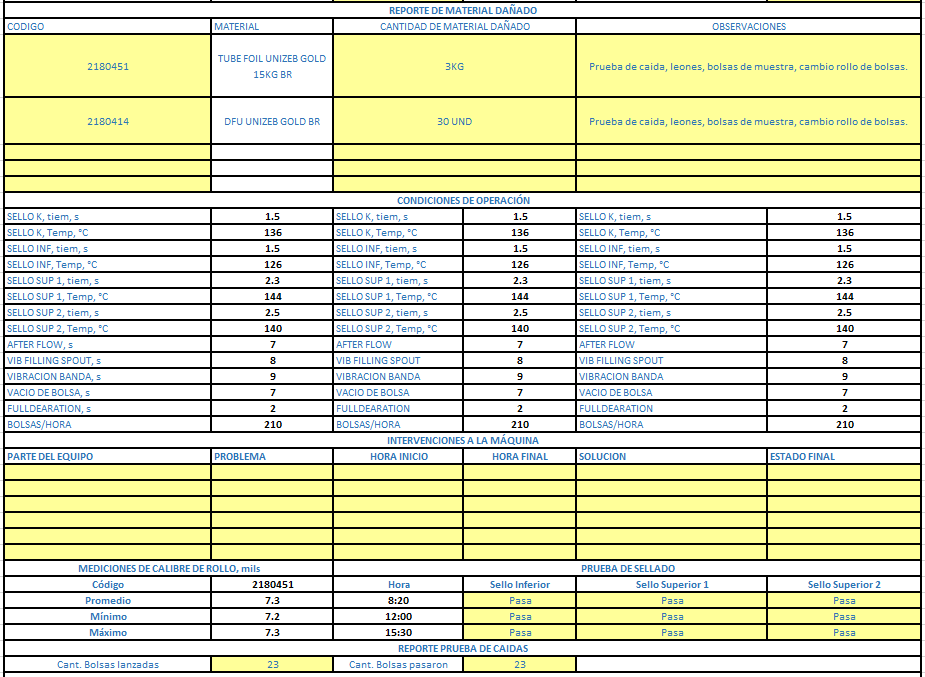Click the 'PARTE DEL EQUIPO' column header
This screenshot has height=677, width=925.
[x=107, y=456]
